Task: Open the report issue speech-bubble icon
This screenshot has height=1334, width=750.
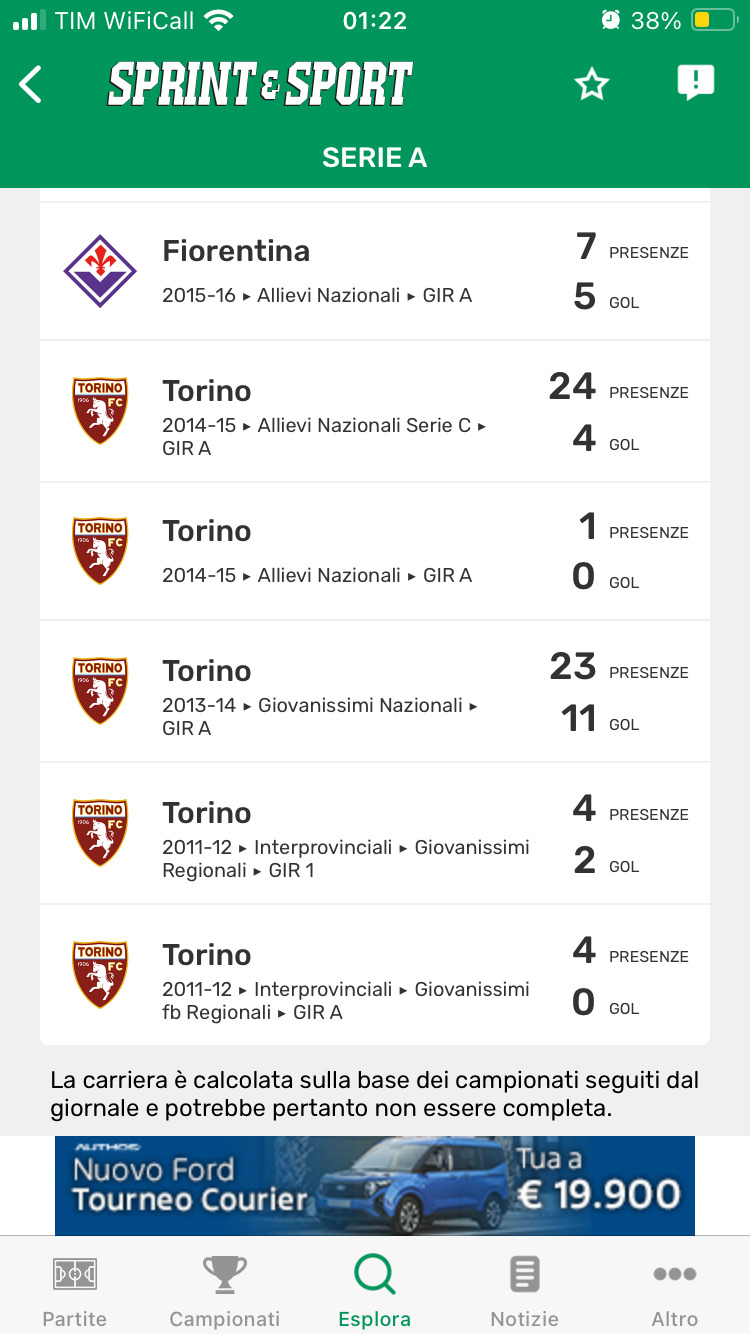Action: pyautogui.click(x=695, y=83)
